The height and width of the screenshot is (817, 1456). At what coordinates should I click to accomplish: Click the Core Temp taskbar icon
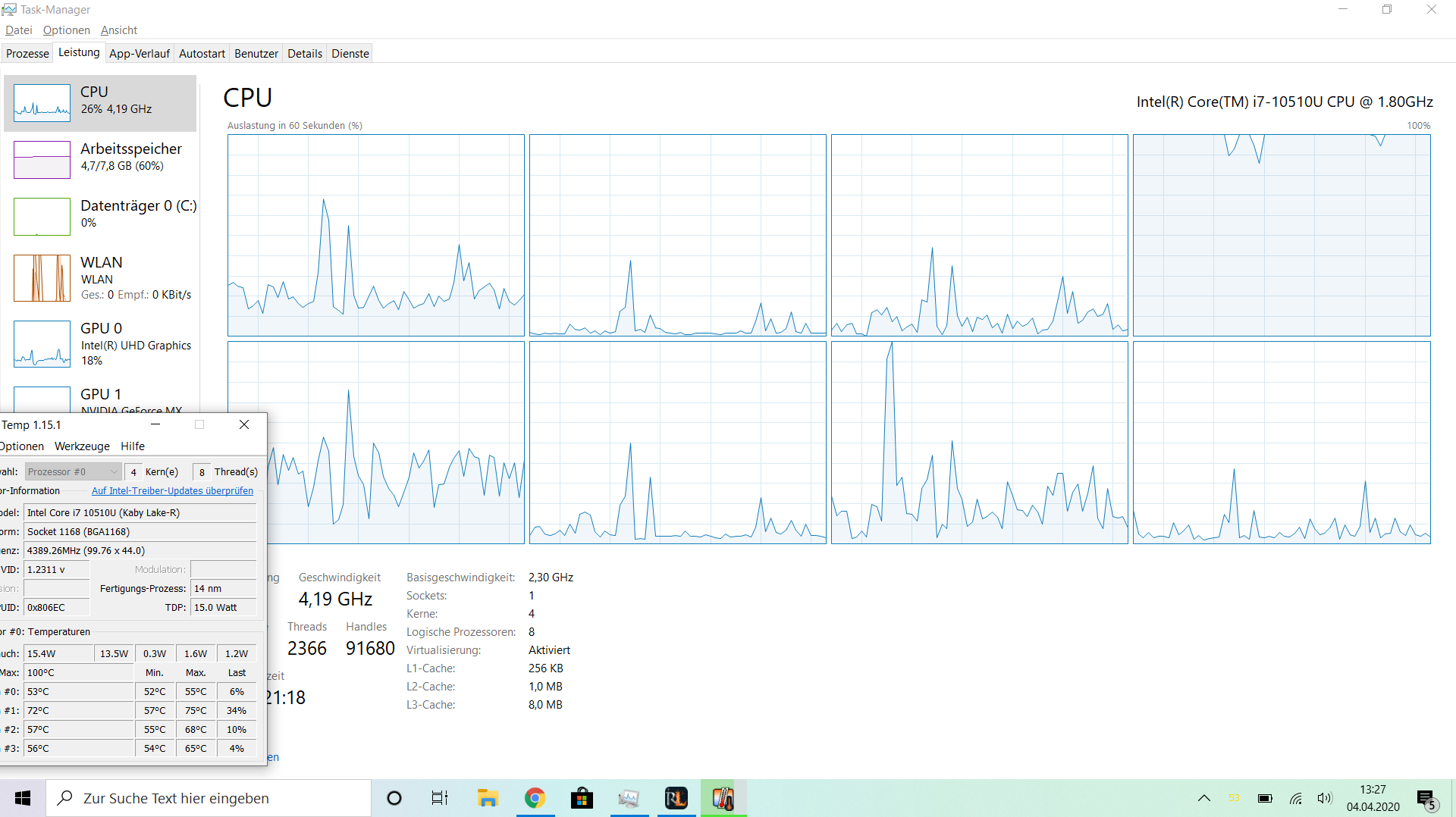723,798
